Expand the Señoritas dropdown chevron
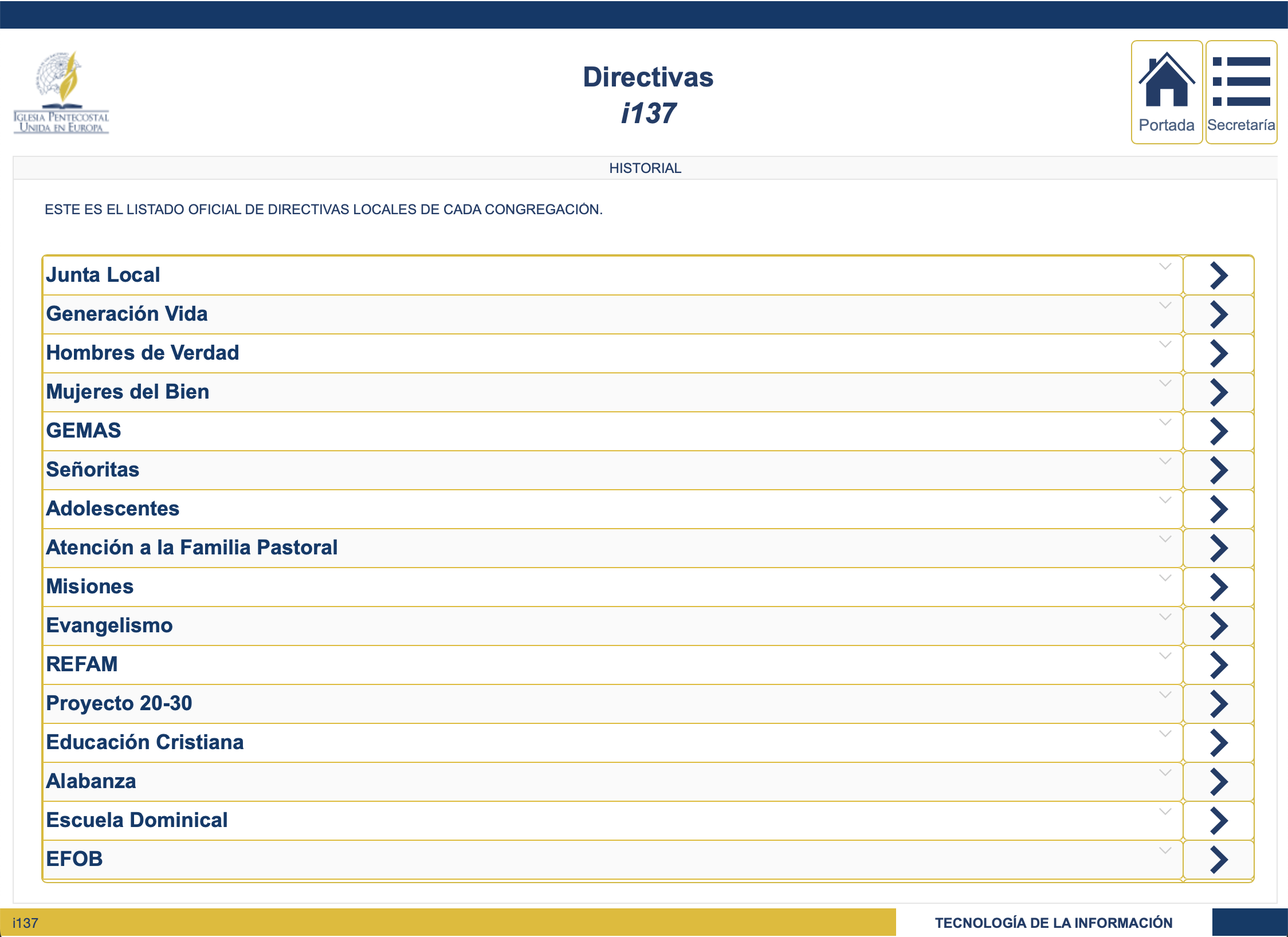This screenshot has height=937, width=1288. coord(1165,461)
